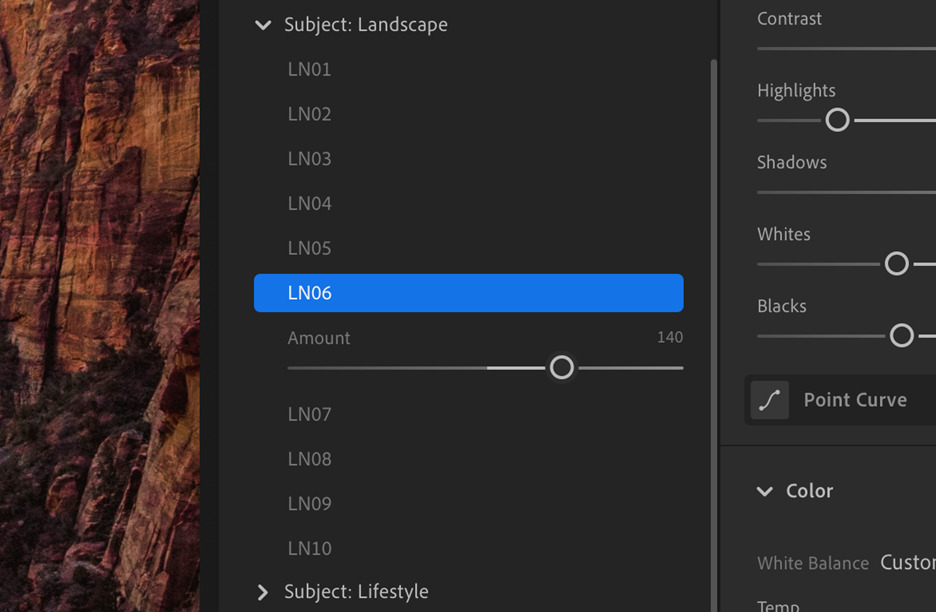Apply the LN01 preset
This screenshot has height=612, width=936.
(309, 69)
